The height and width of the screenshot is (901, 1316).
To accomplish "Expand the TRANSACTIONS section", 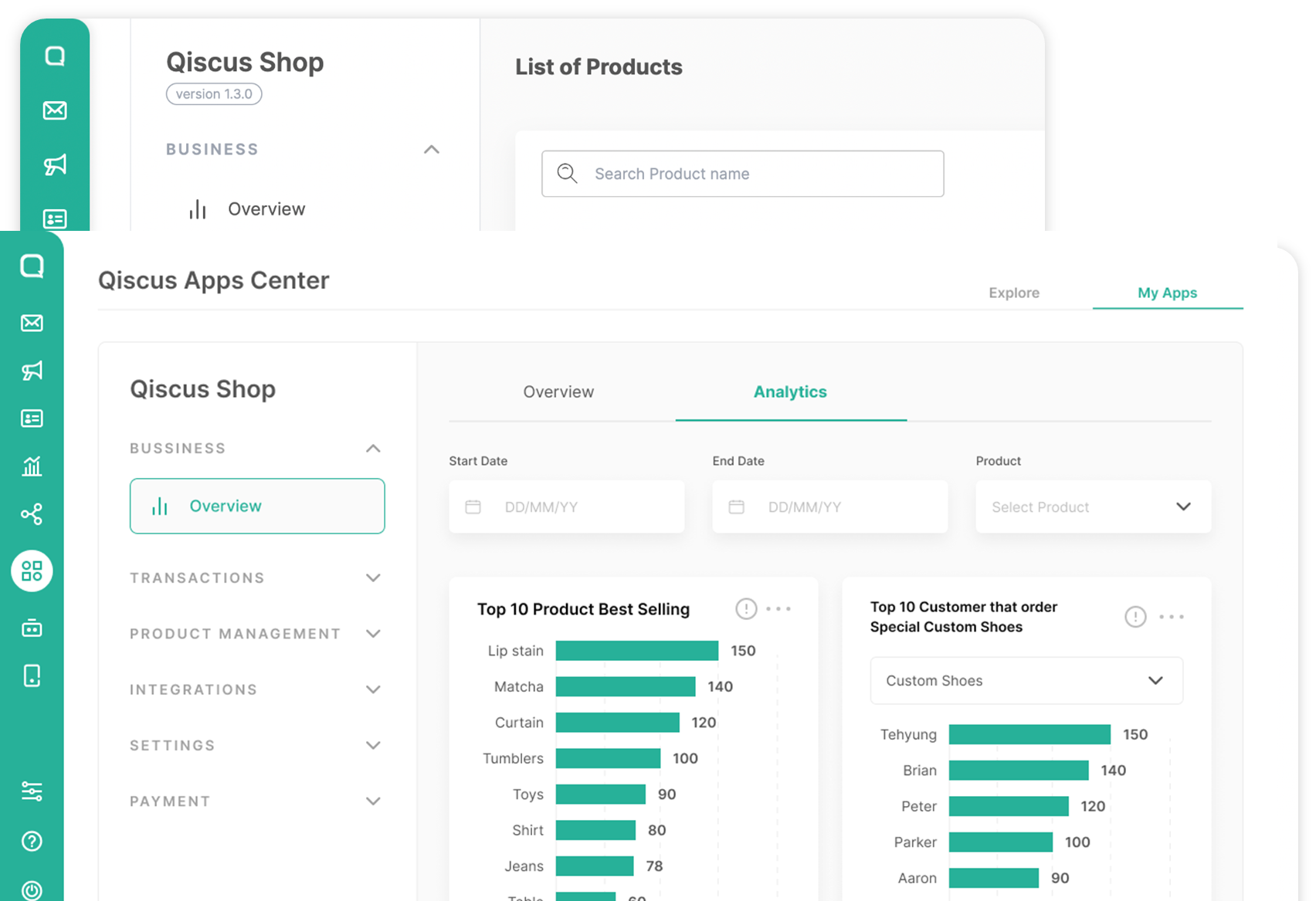I will click(x=374, y=578).
